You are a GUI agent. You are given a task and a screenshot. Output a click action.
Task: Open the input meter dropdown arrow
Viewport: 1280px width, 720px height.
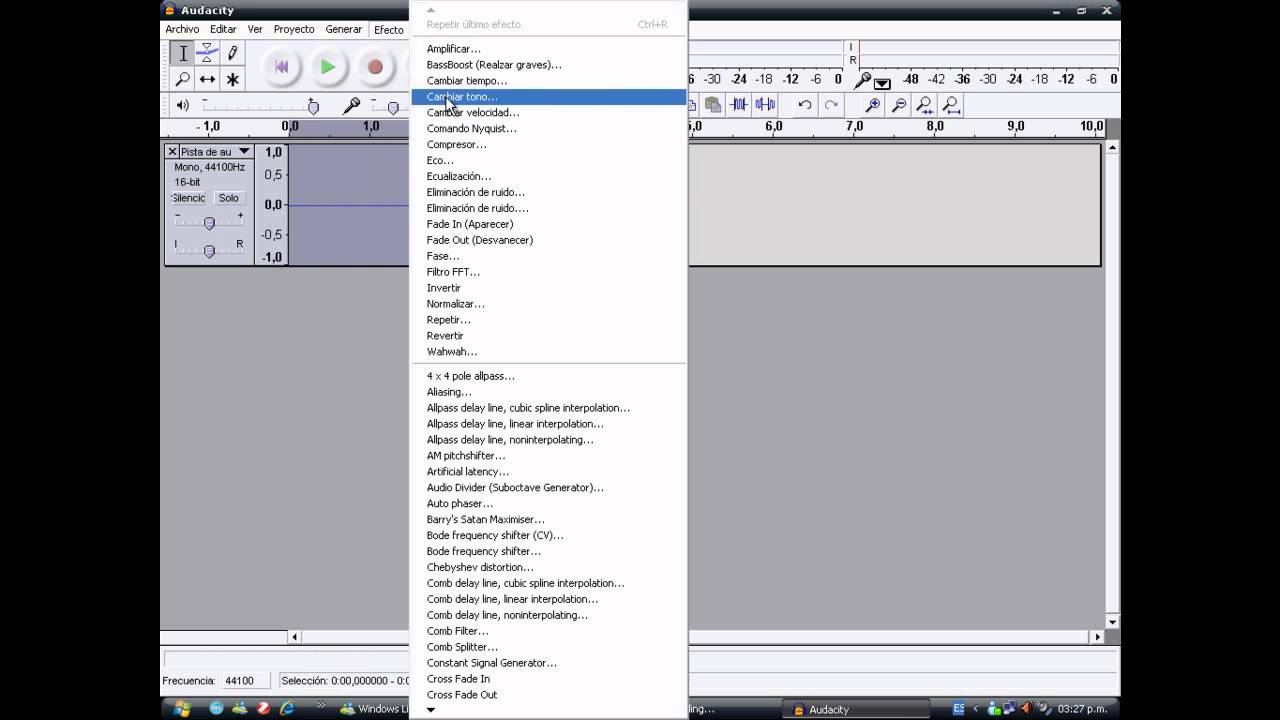click(882, 83)
